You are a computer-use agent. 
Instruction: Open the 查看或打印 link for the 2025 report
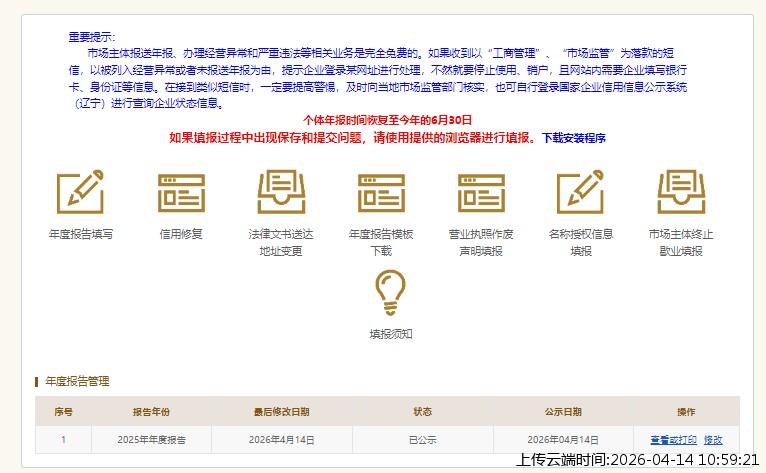(x=673, y=440)
